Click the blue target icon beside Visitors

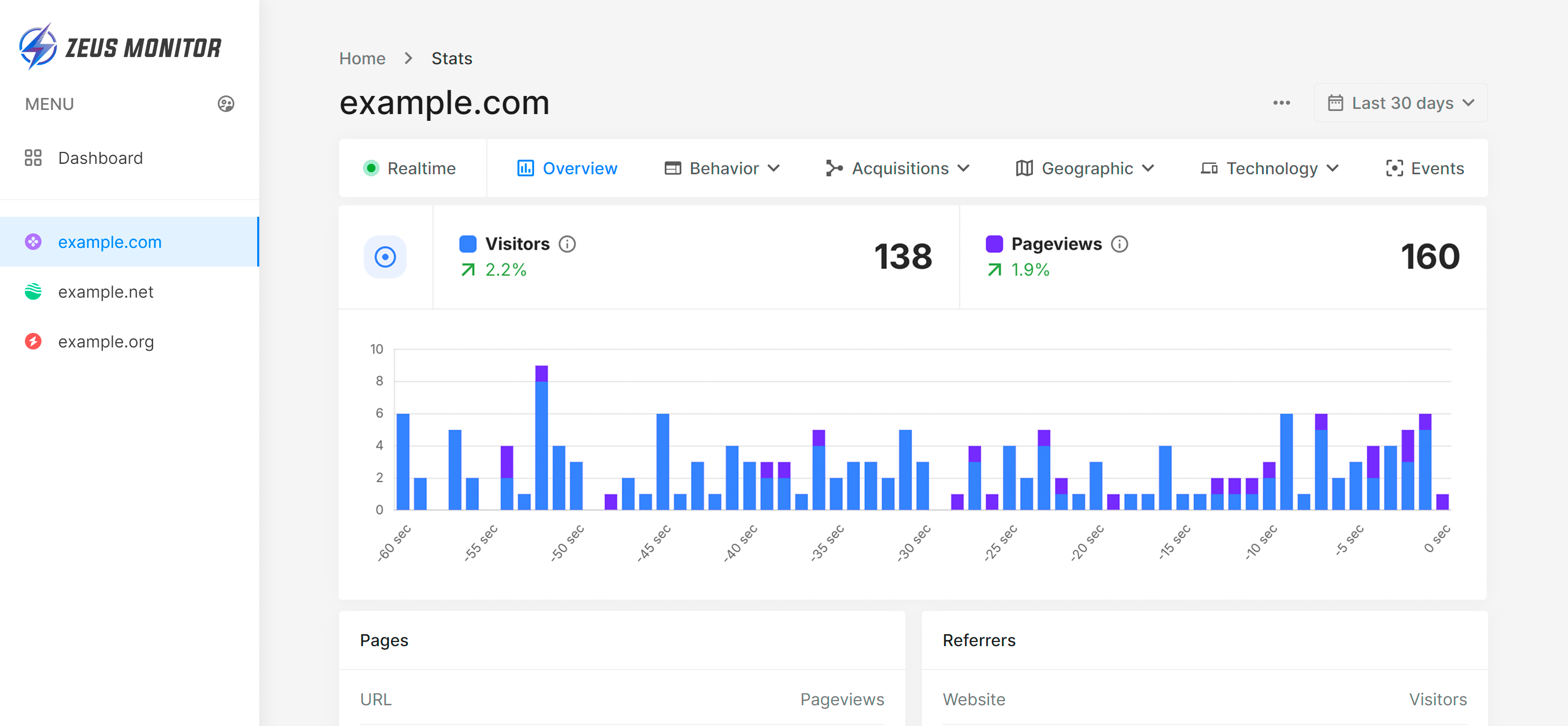click(x=385, y=257)
